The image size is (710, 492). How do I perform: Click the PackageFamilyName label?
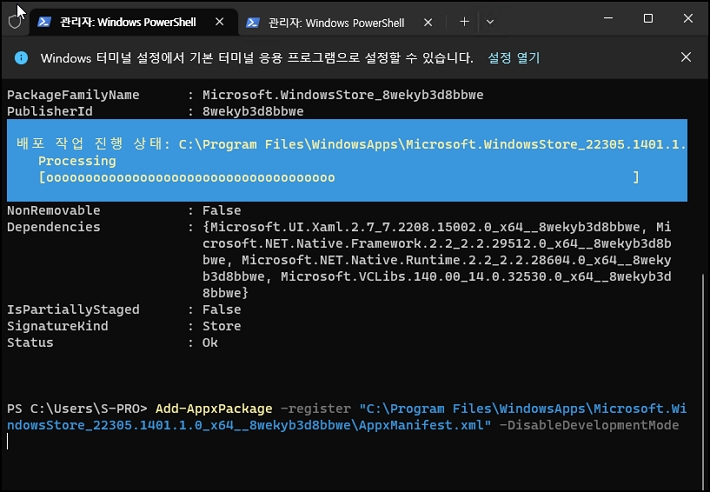[x=73, y=95]
